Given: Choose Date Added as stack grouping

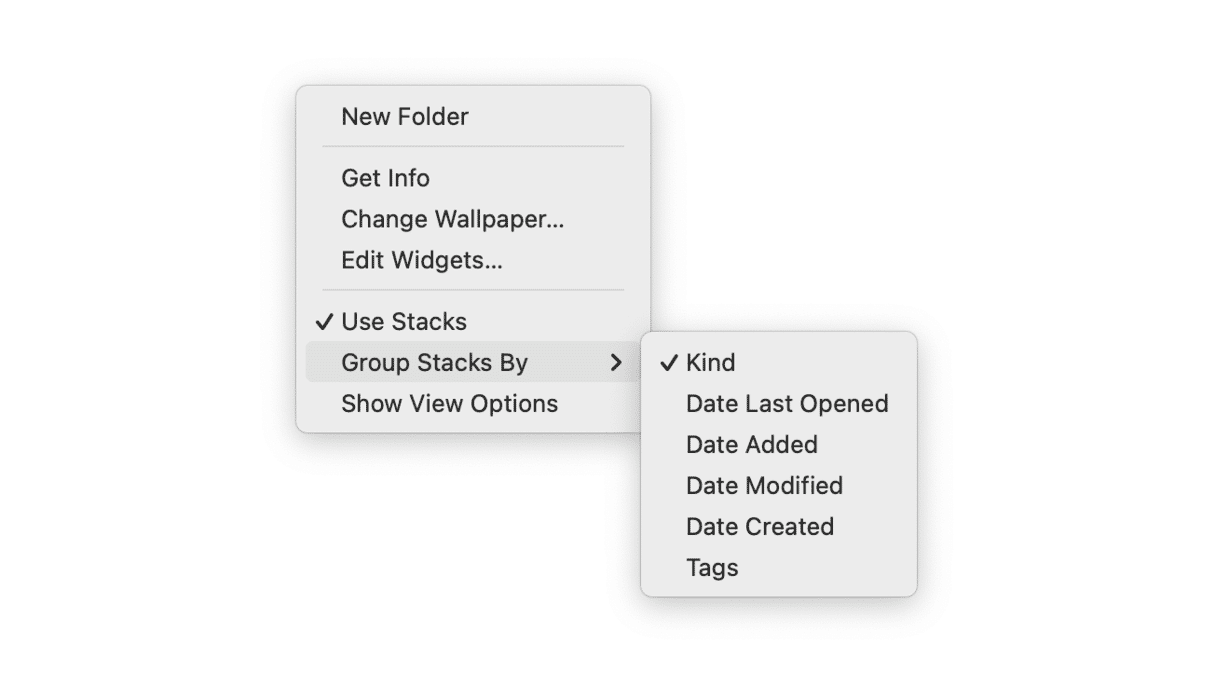Looking at the screenshot, I should (x=752, y=445).
